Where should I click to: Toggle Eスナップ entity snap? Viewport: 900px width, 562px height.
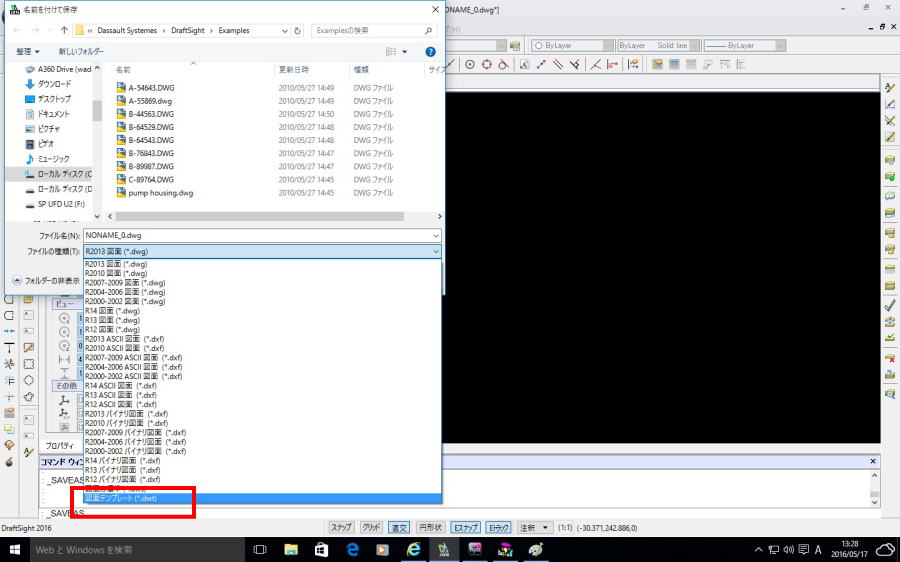[x=465, y=528]
